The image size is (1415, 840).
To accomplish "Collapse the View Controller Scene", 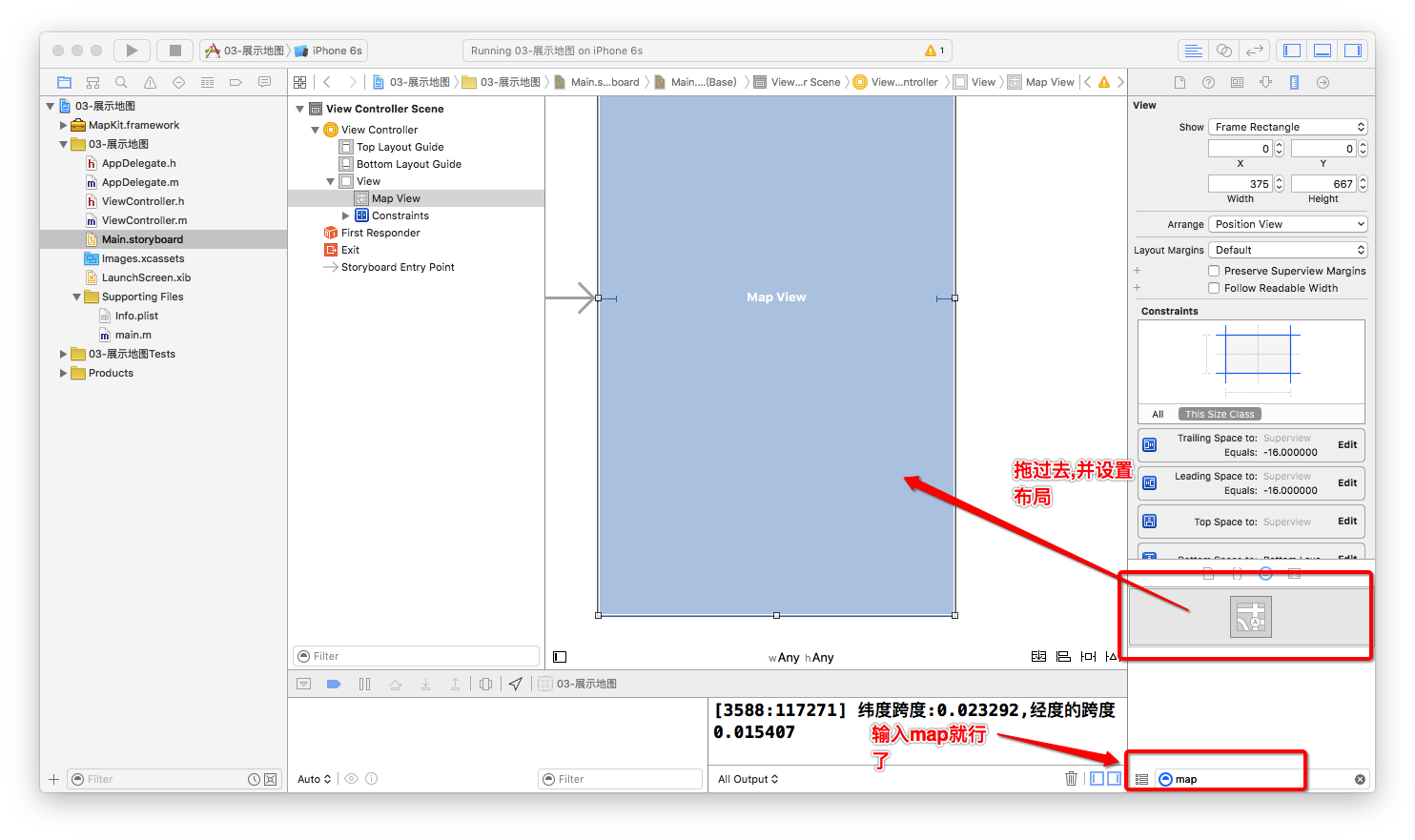I will pos(300,109).
